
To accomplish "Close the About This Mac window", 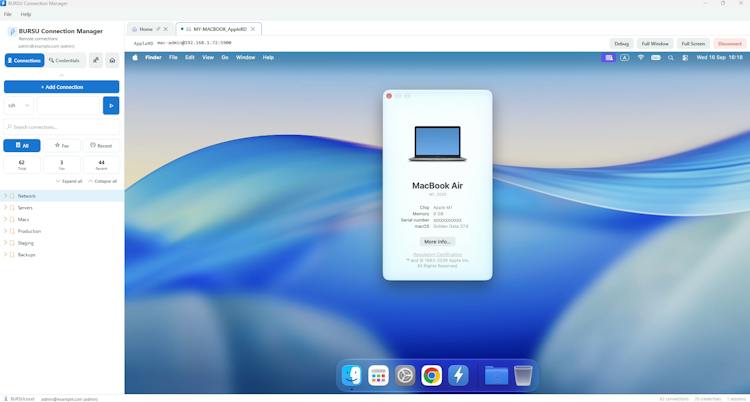I will point(389,96).
